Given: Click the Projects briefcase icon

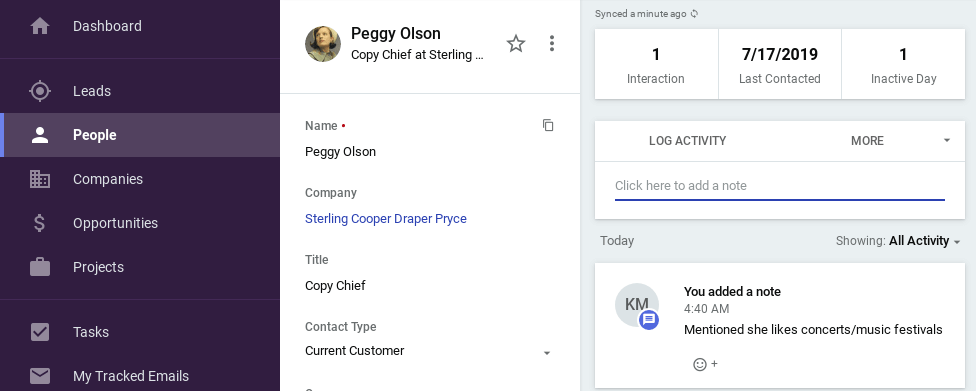Looking at the screenshot, I should pos(40,267).
